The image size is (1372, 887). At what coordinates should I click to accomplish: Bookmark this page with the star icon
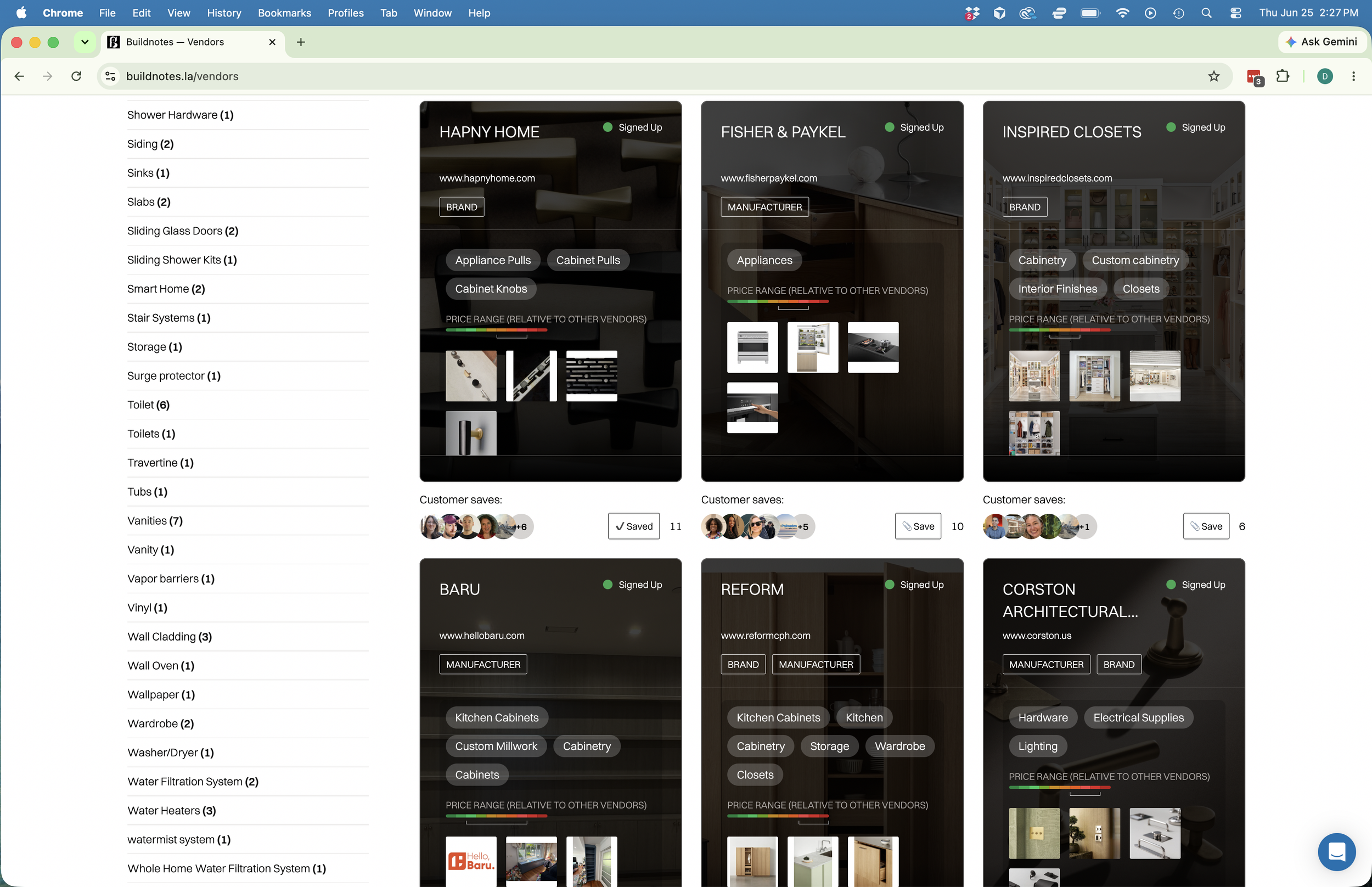pos(1213,76)
